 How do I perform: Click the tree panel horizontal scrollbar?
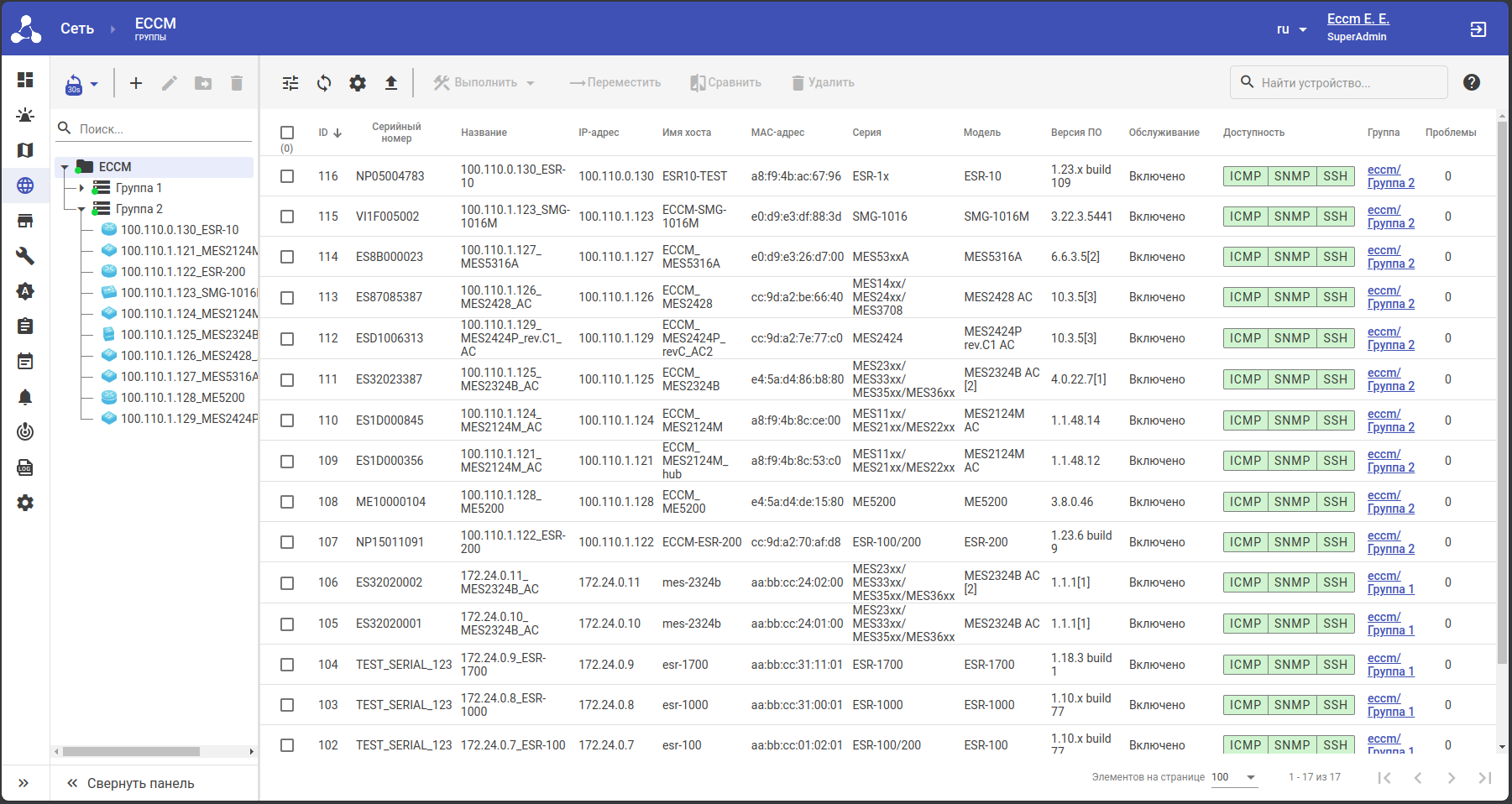coord(131,752)
